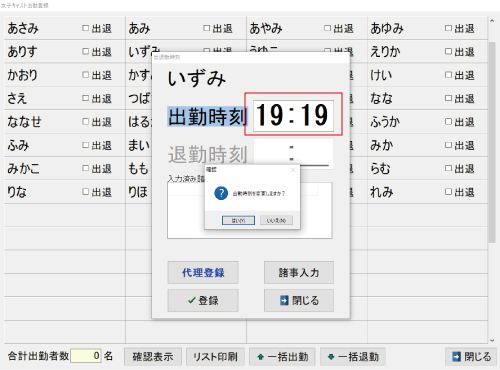Image resolution: width=500 pixels, height=370 pixels.
Task: Close the confirmation dialog with its X
Action: tap(293, 170)
